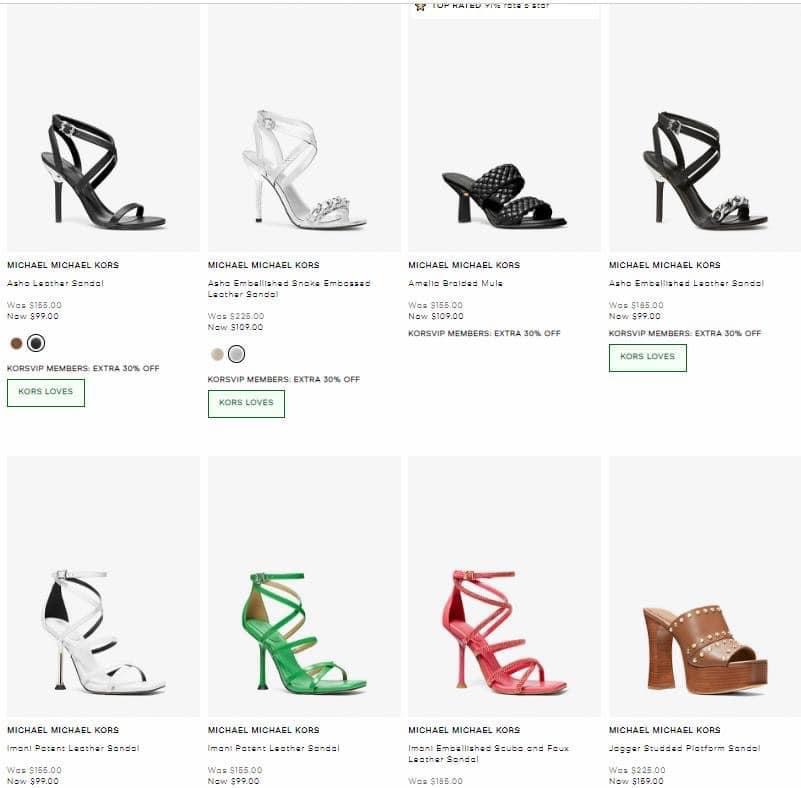Open the Jagger Studded Platform Sandal title link
The width and height of the screenshot is (801, 788).
684,748
